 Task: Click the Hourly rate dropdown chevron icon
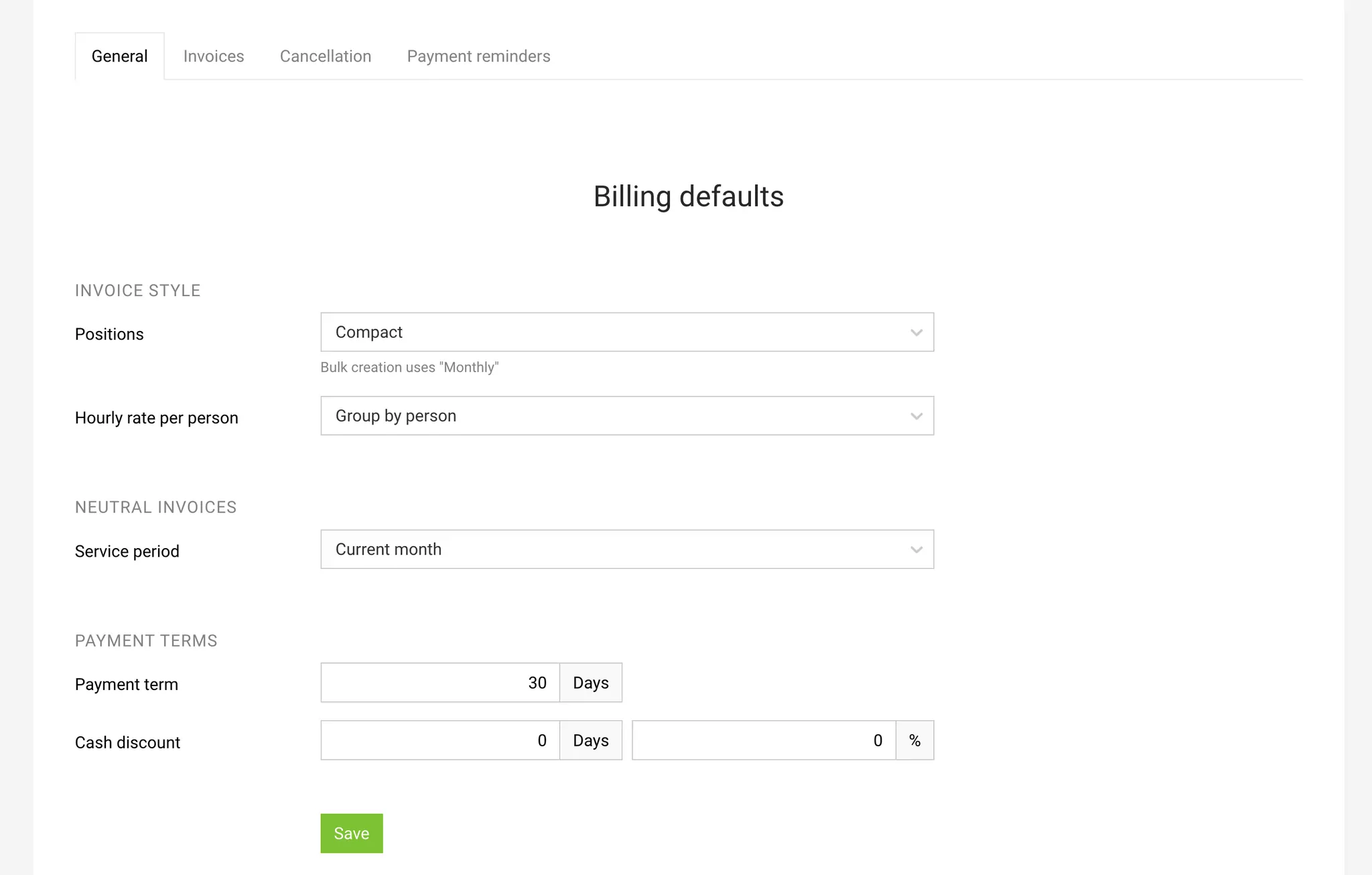tap(915, 416)
